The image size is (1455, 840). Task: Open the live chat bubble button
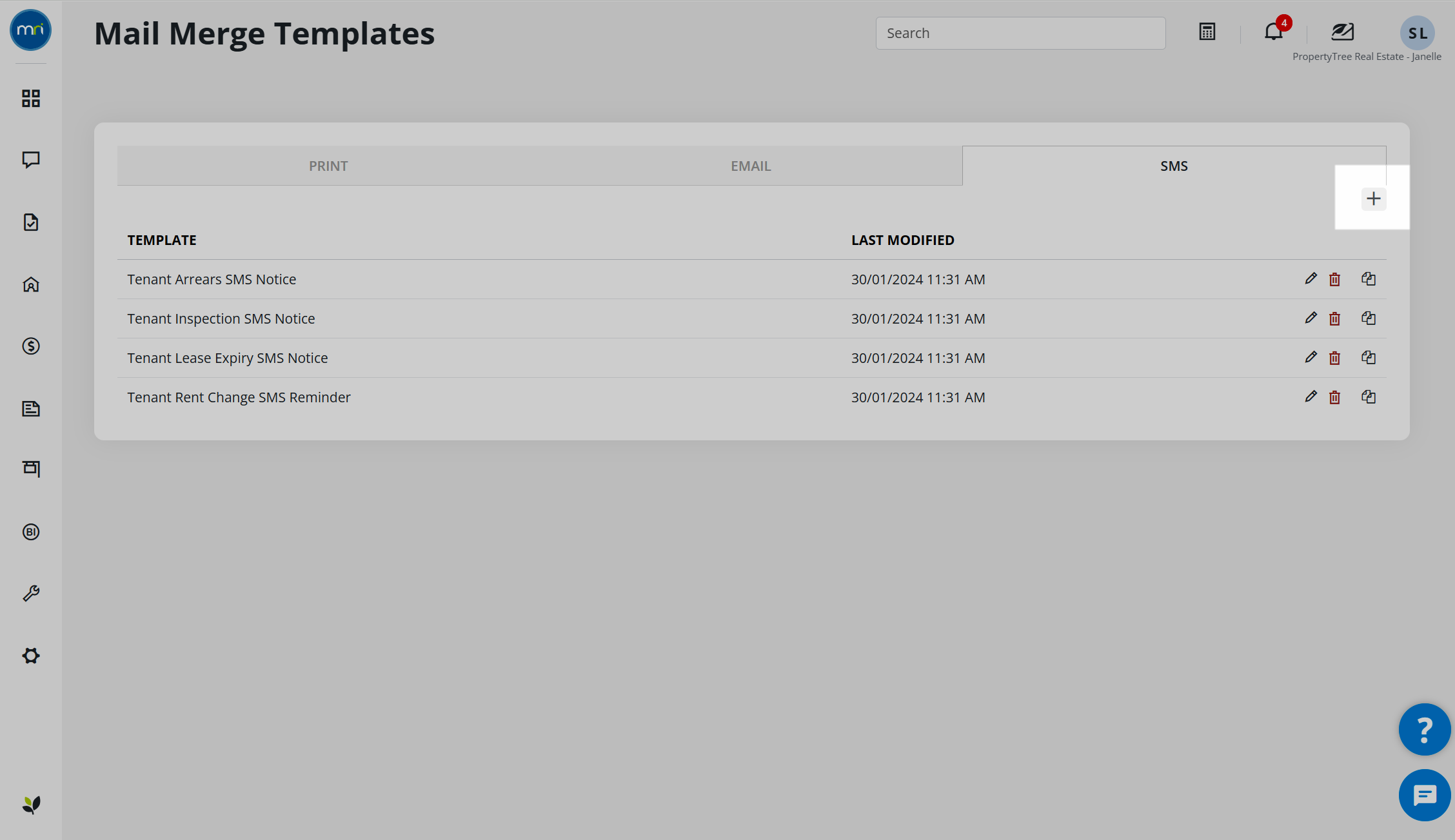(x=1425, y=795)
